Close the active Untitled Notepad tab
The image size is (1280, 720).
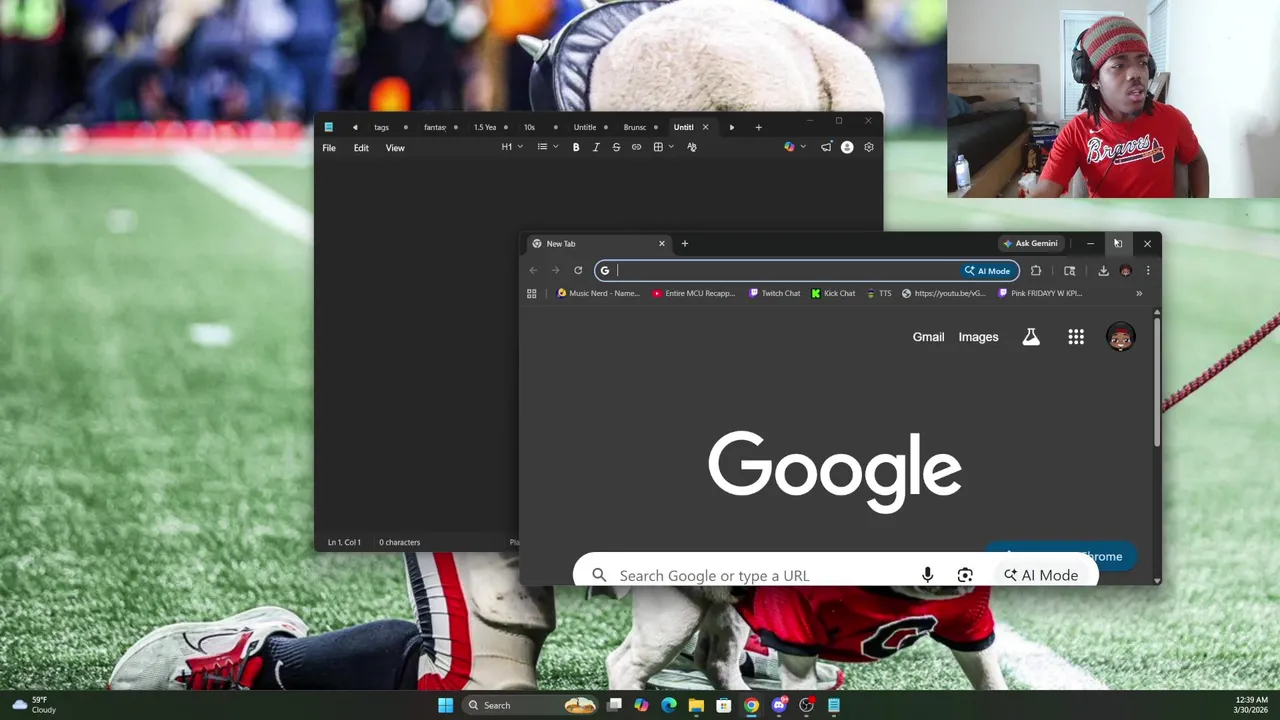pos(705,127)
